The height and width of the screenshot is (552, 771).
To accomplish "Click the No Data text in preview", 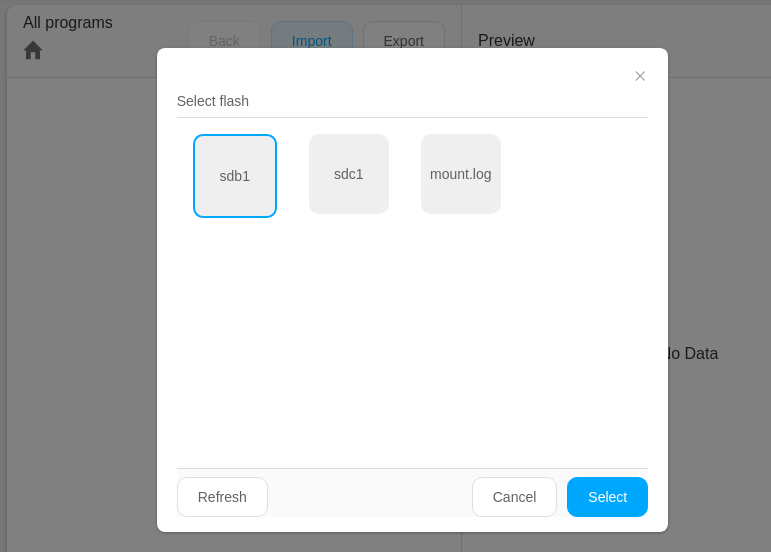I will (693, 353).
